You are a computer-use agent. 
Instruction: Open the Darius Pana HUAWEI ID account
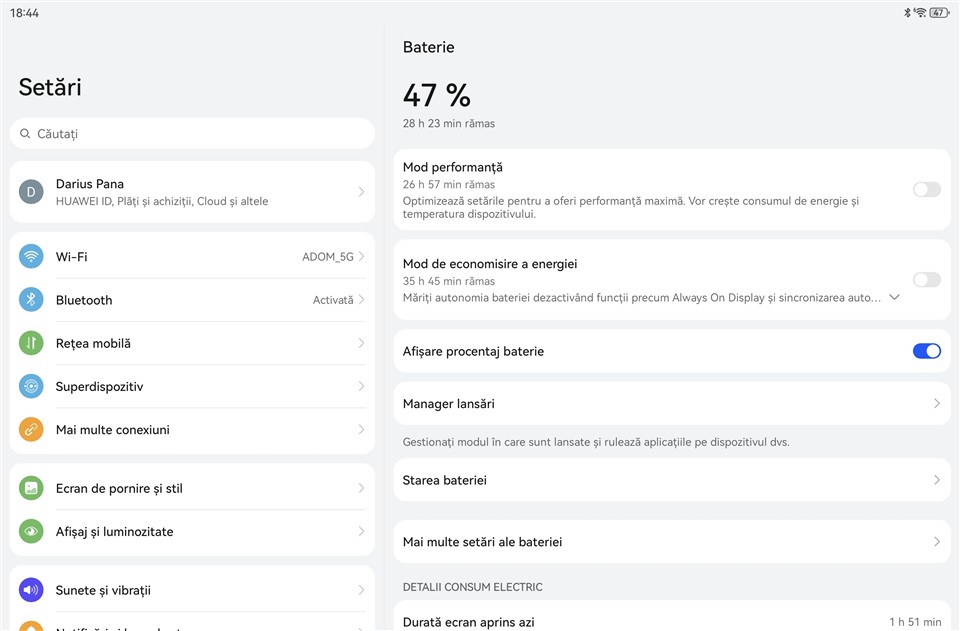click(x=192, y=192)
